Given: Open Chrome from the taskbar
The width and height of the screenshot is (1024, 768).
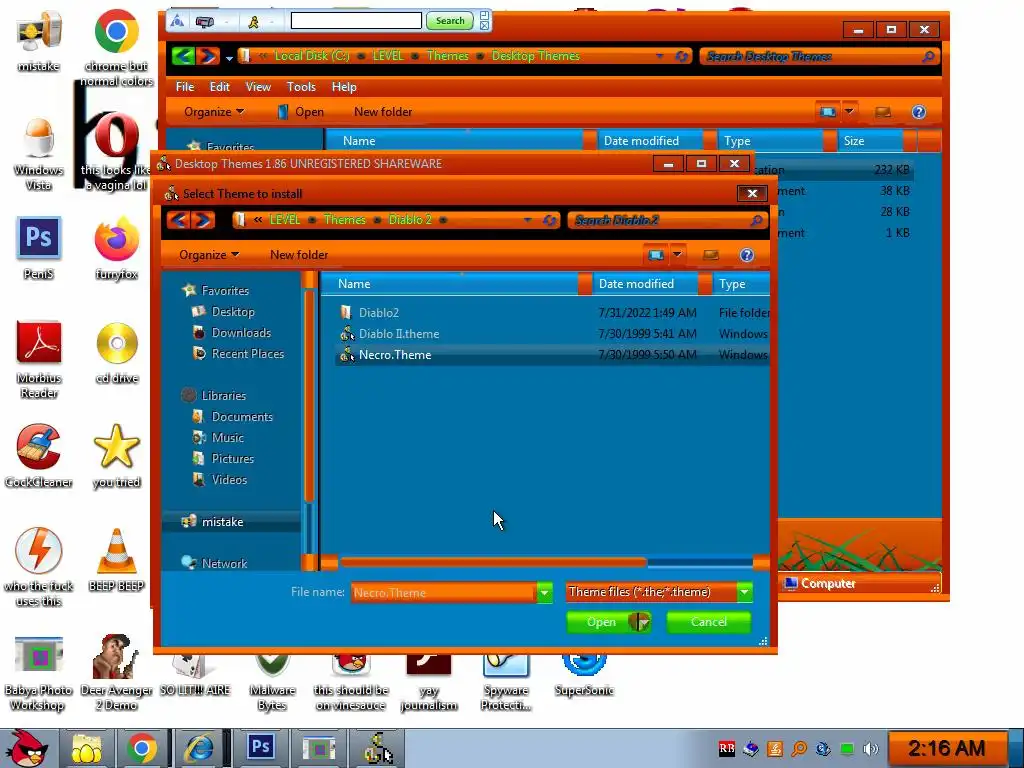Looking at the screenshot, I should 141,748.
